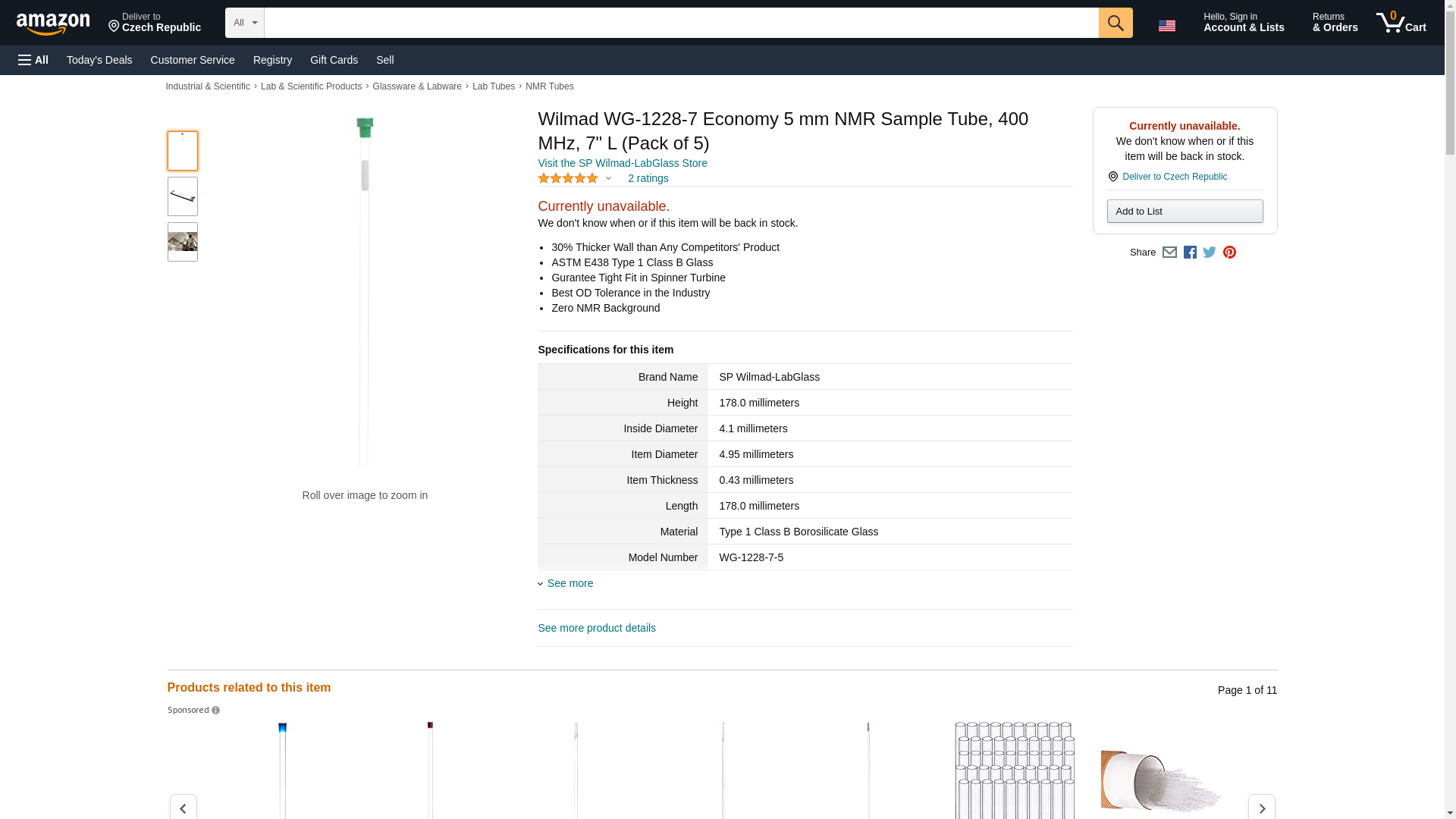The height and width of the screenshot is (819, 1456).
Task: Share product on Facebook
Action: pyautogui.click(x=1190, y=253)
